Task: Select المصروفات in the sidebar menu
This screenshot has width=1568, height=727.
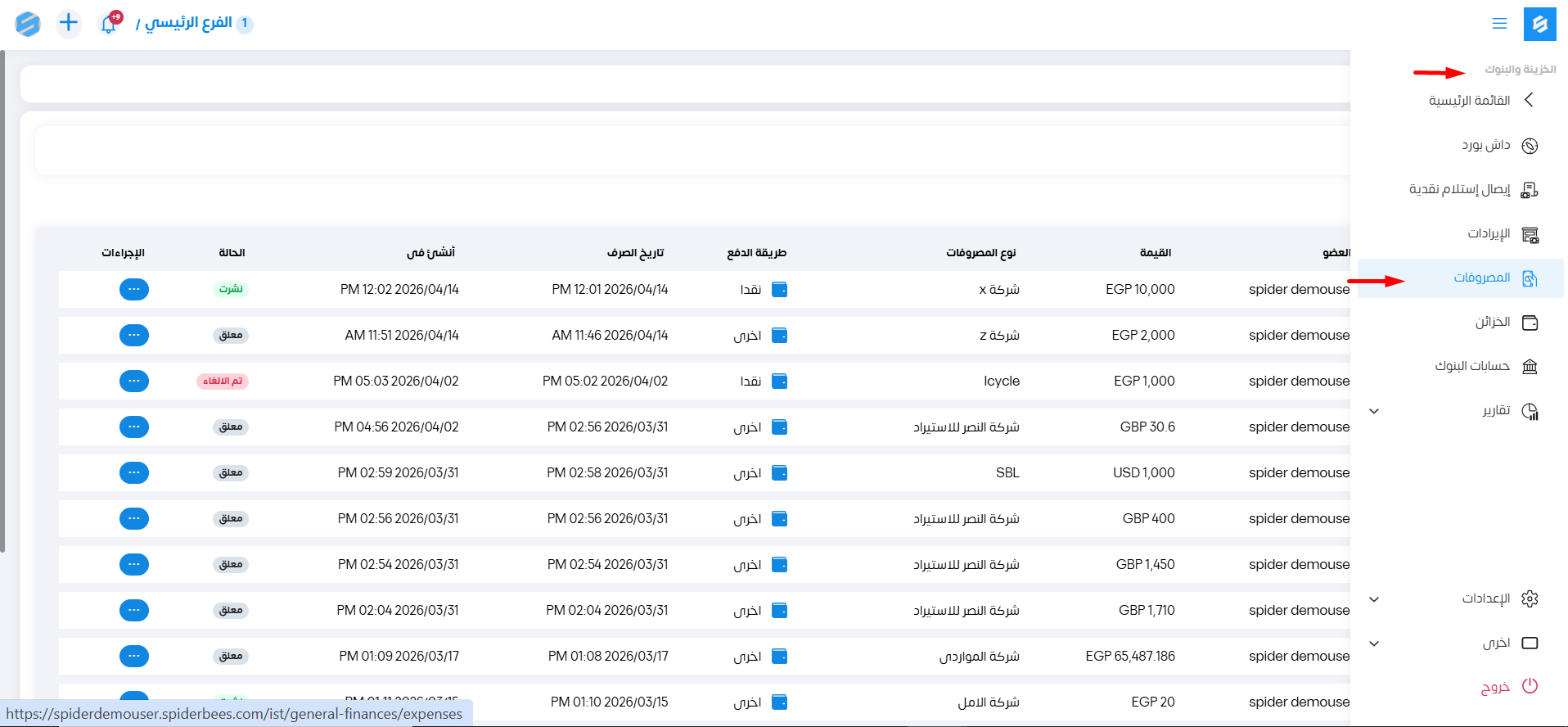Action: 1481,278
